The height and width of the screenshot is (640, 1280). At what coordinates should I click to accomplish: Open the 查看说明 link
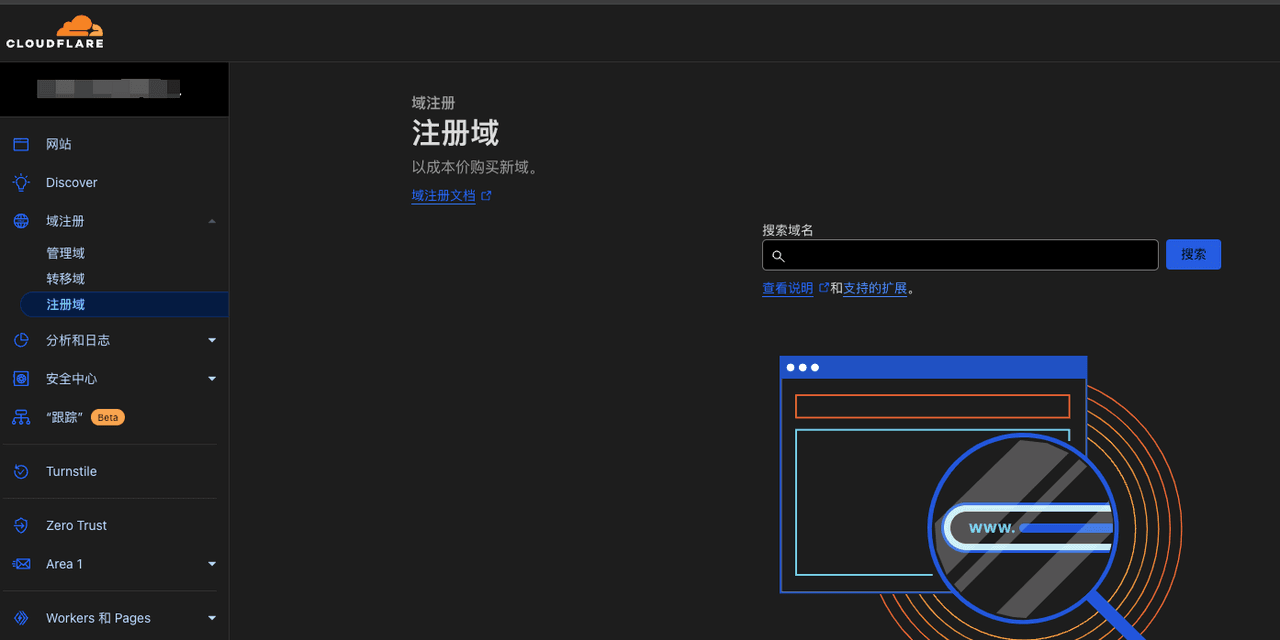tap(788, 288)
